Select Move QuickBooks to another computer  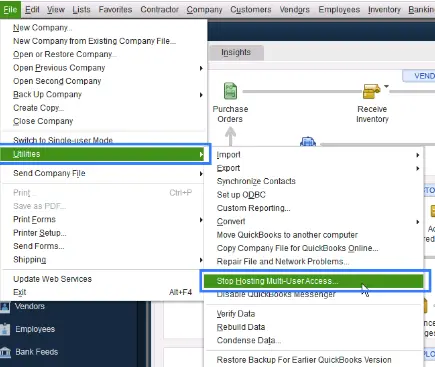coord(314,235)
